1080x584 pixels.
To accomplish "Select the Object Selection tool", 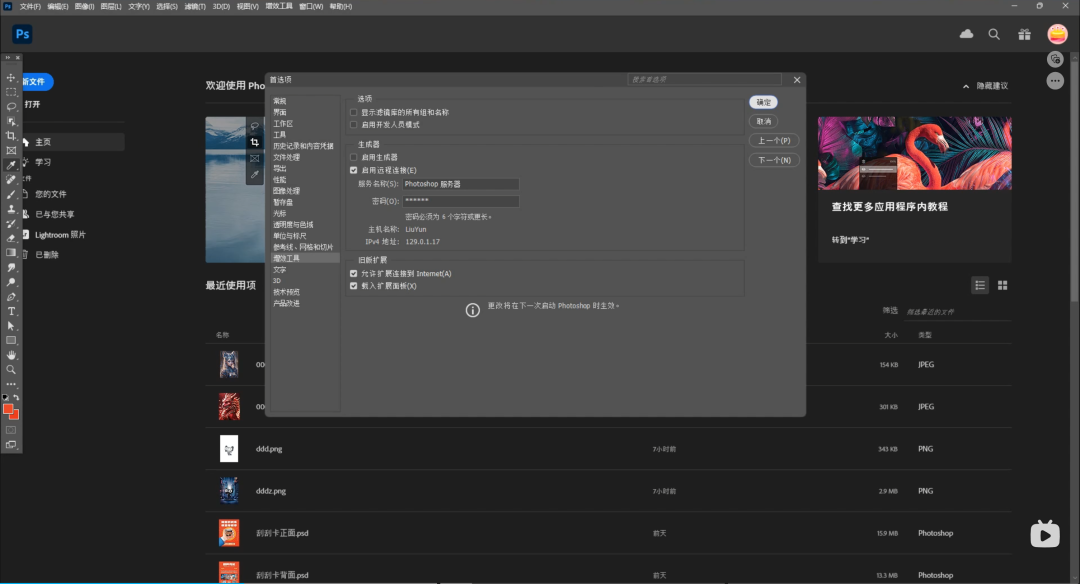I will [x=11, y=121].
